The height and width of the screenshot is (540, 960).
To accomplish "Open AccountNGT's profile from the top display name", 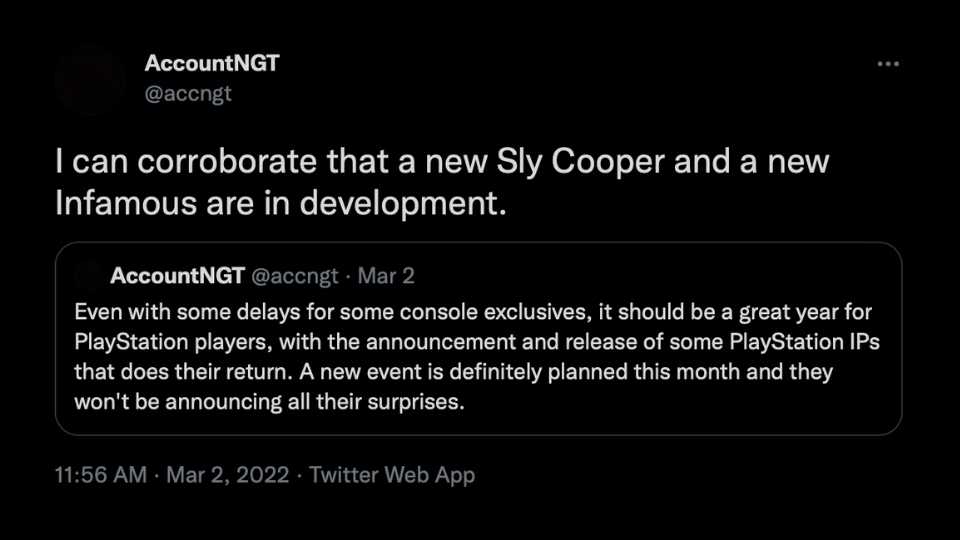I will tap(212, 64).
